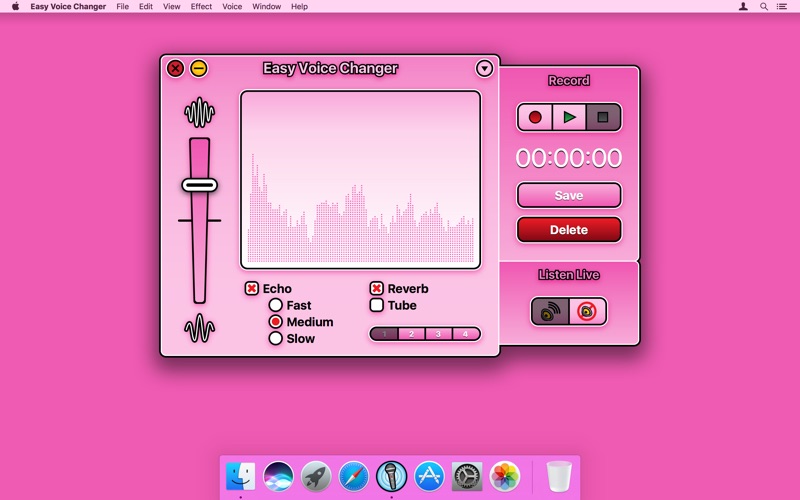The image size is (800, 500).
Task: Click the red Delete button
Action: point(568,229)
